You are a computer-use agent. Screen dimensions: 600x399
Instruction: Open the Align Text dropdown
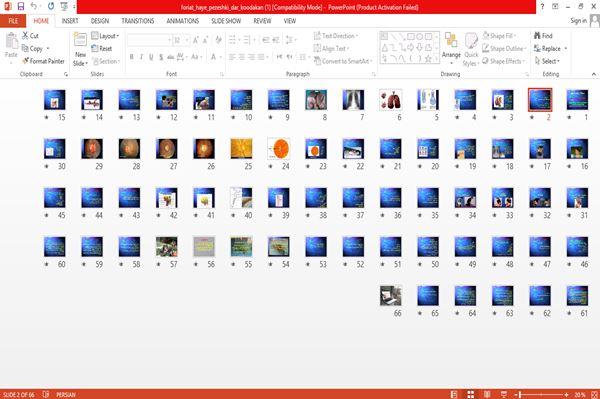(331, 48)
